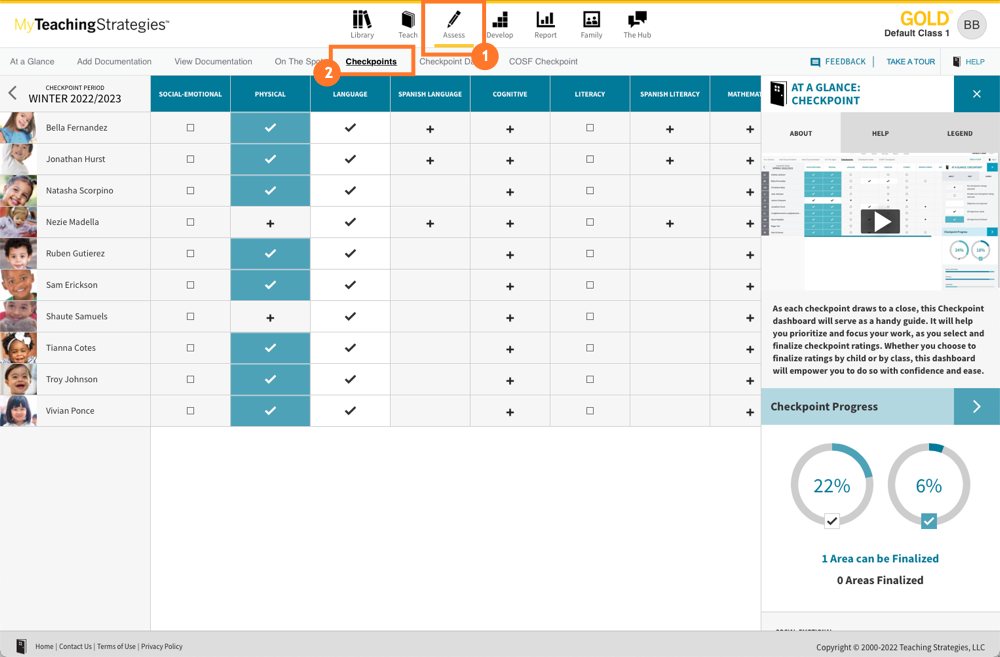This screenshot has height=657, width=1000.
Task: Tick Vivian Ponce's Social-Emotional checkbox
Action: pyautogui.click(x=190, y=411)
